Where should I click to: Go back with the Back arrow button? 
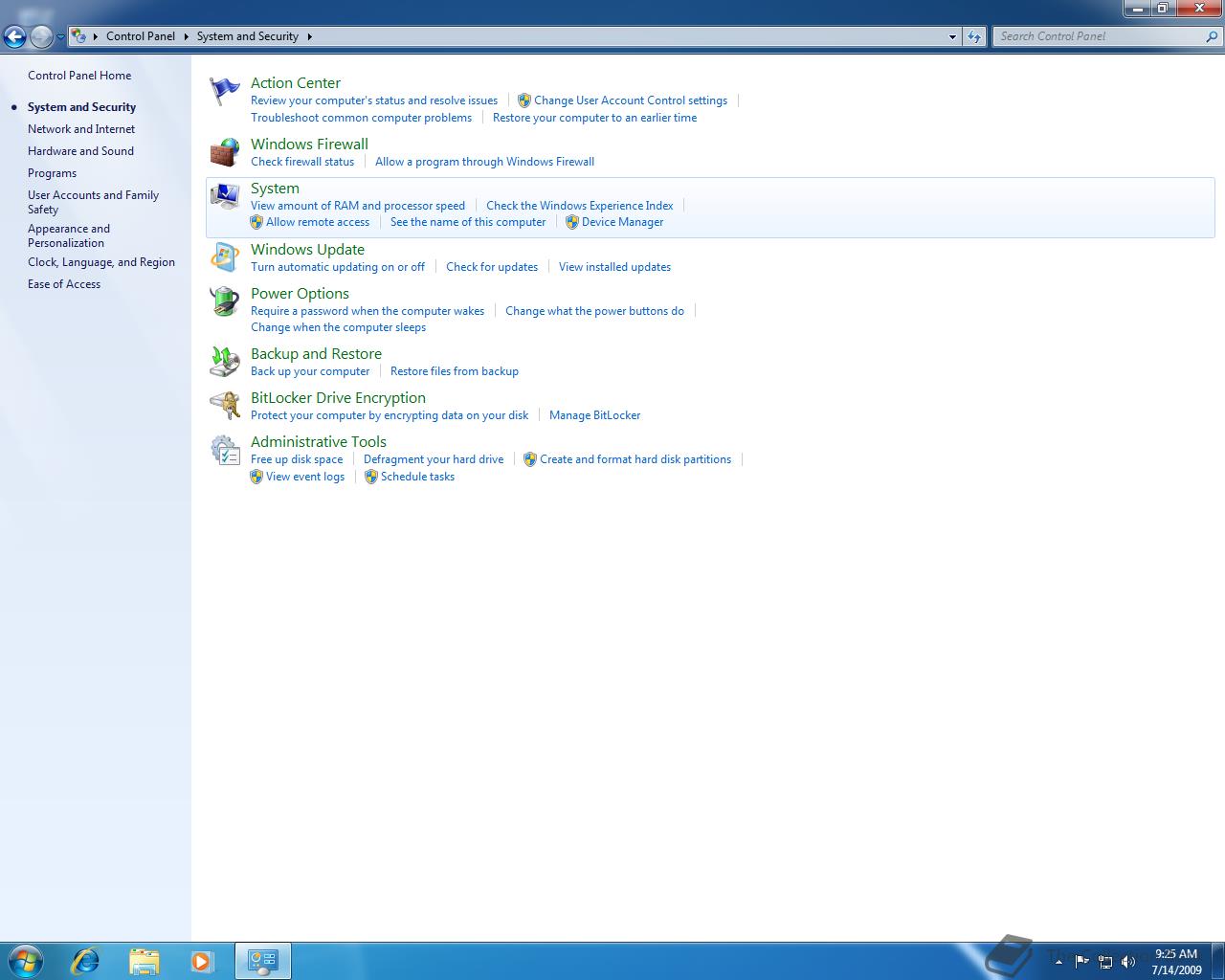click(14, 36)
